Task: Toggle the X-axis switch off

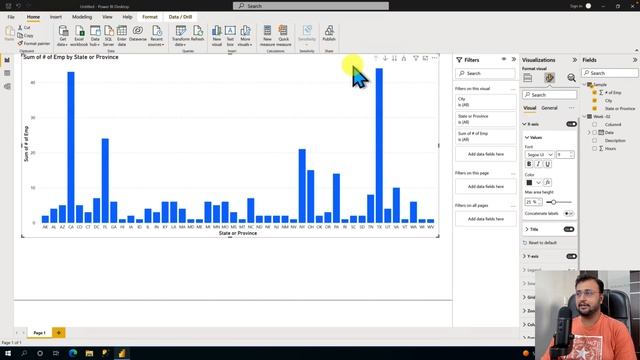Action: pos(571,124)
